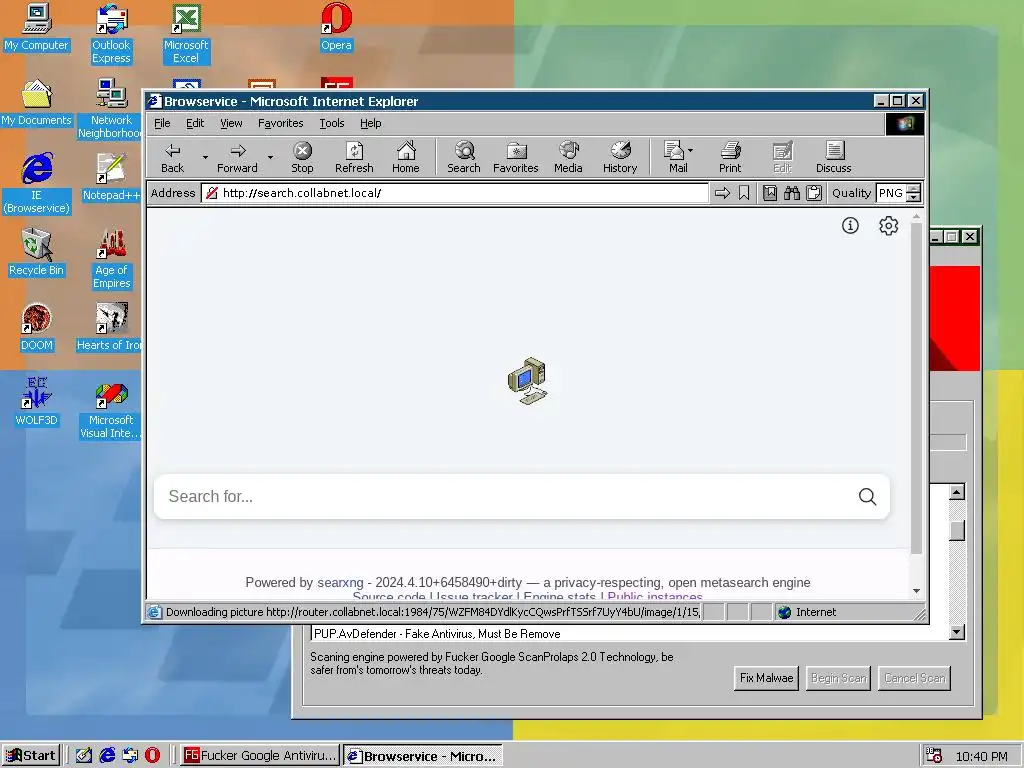Screen dimensions: 1024x768
Task: Open the Edit menu
Action: pyautogui.click(x=195, y=123)
